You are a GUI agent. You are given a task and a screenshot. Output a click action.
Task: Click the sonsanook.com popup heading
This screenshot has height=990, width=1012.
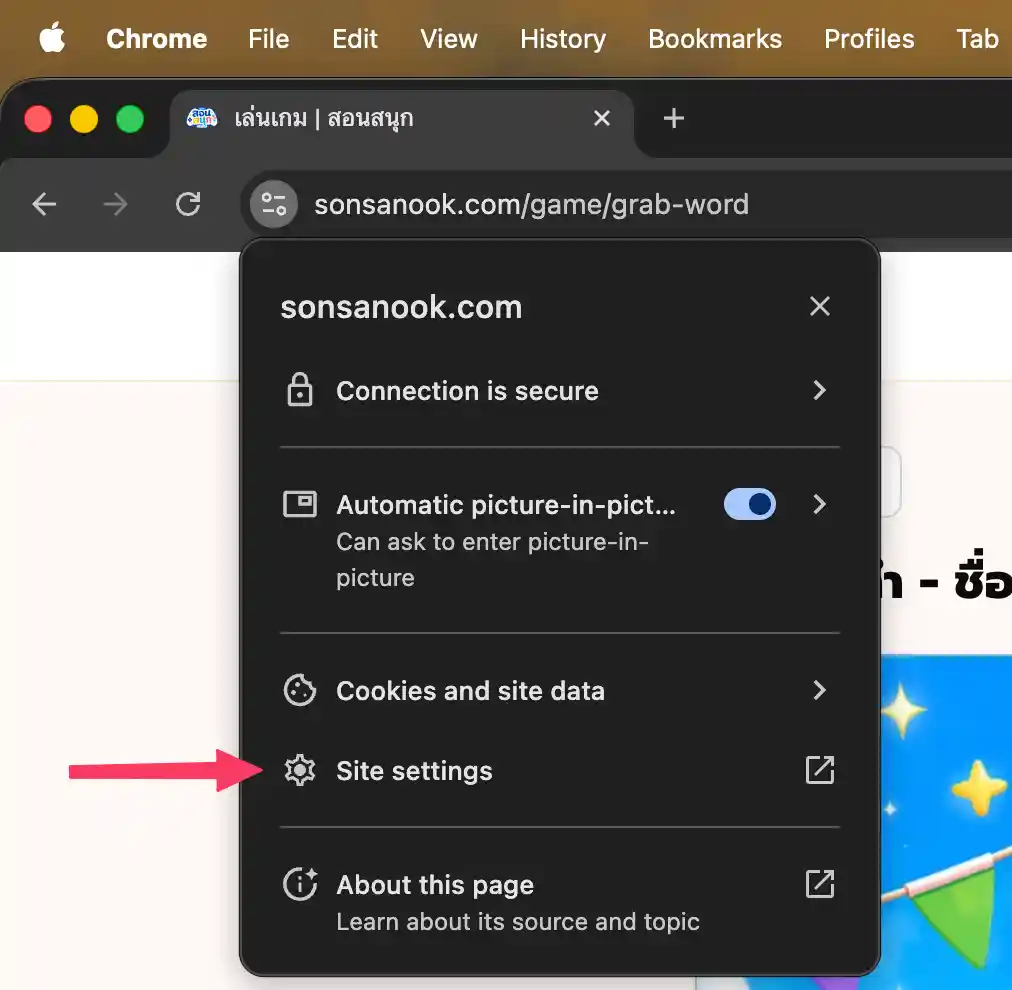(x=401, y=307)
